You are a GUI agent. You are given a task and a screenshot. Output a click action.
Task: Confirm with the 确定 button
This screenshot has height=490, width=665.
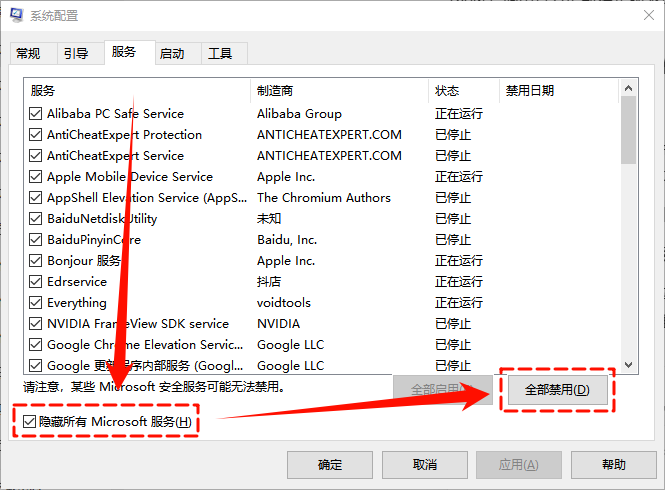coord(330,465)
